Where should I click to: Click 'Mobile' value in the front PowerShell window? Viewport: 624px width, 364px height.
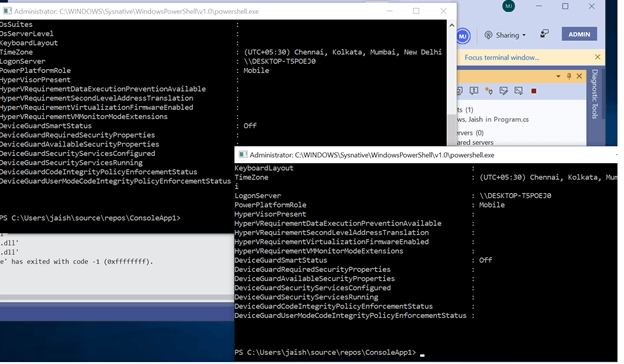[x=492, y=205]
